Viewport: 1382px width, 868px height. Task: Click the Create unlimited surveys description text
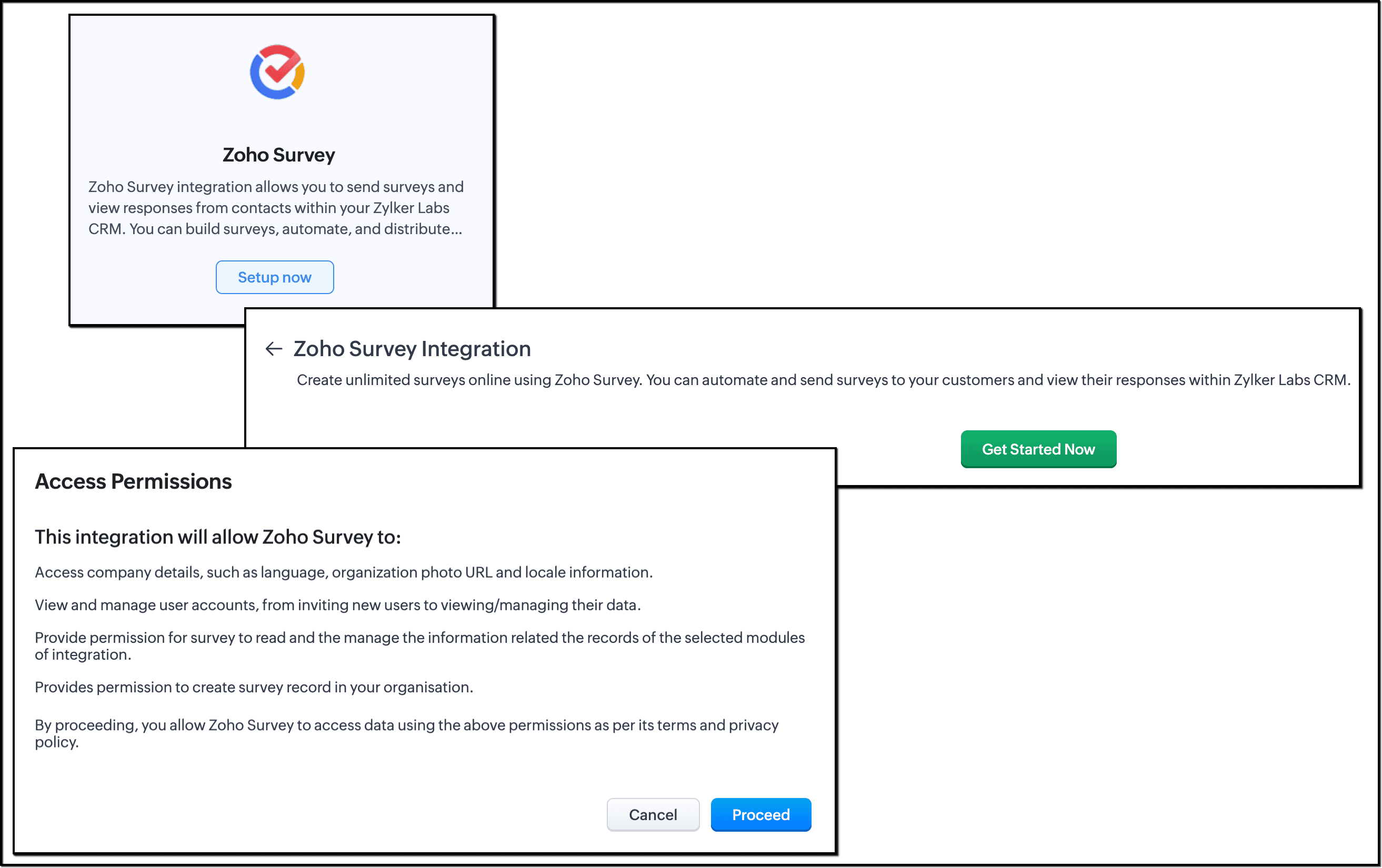[x=823, y=380]
